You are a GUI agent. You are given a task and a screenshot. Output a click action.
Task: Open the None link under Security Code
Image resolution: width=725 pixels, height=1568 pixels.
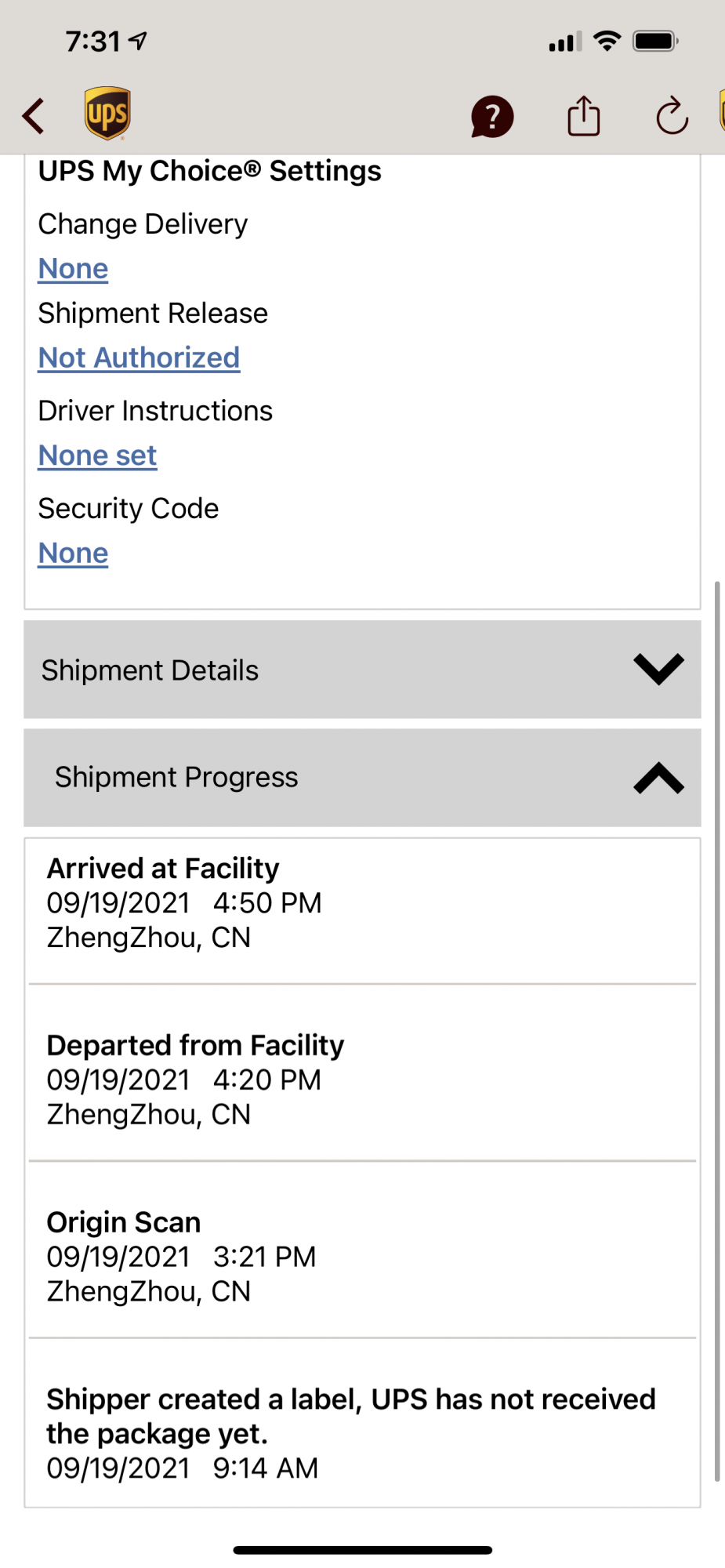click(74, 554)
